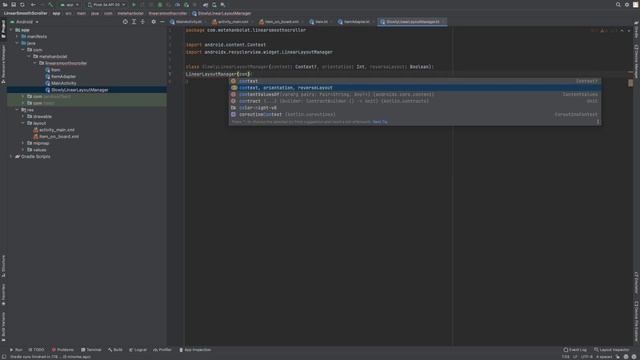This screenshot has width=640, height=360.
Task: Switch to the MainActivity.kt editor tab
Action: [x=186, y=22]
